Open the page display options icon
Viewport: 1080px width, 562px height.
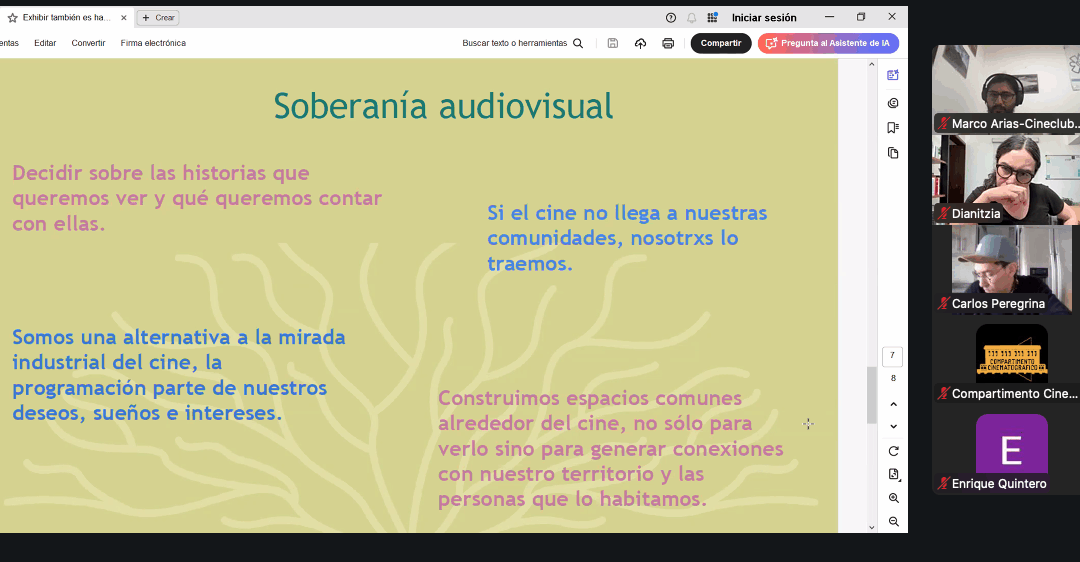pyautogui.click(x=893, y=475)
